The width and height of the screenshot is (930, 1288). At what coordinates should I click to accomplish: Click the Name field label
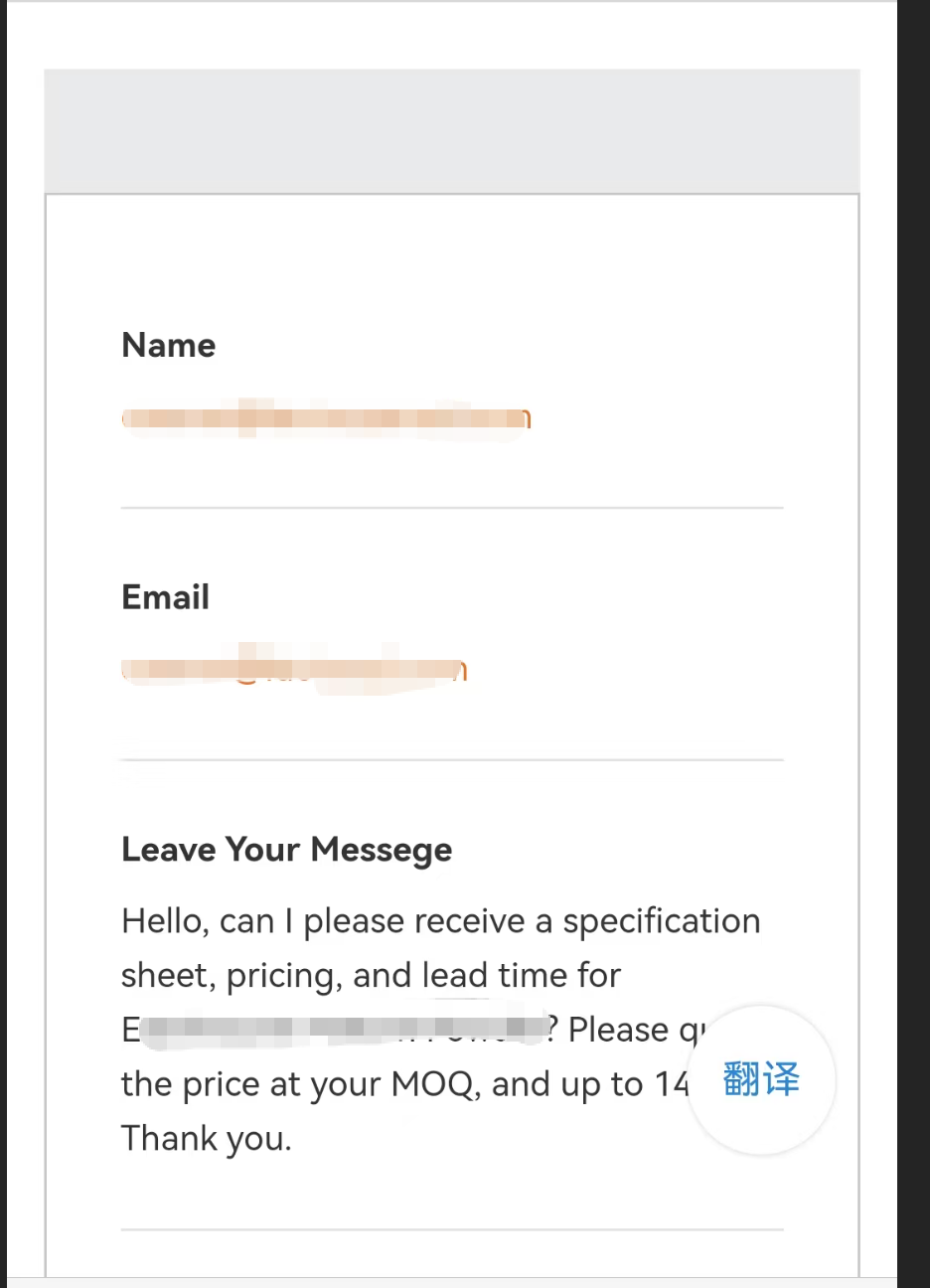pos(168,345)
